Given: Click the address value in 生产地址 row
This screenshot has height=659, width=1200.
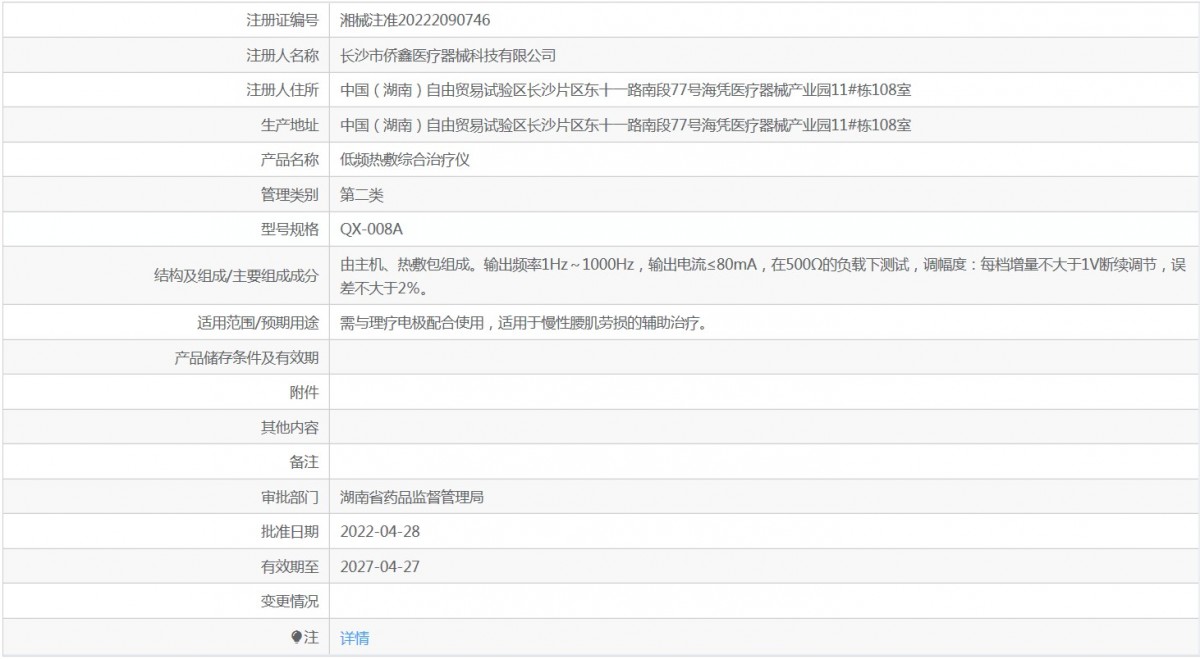Looking at the screenshot, I should click(626, 125).
